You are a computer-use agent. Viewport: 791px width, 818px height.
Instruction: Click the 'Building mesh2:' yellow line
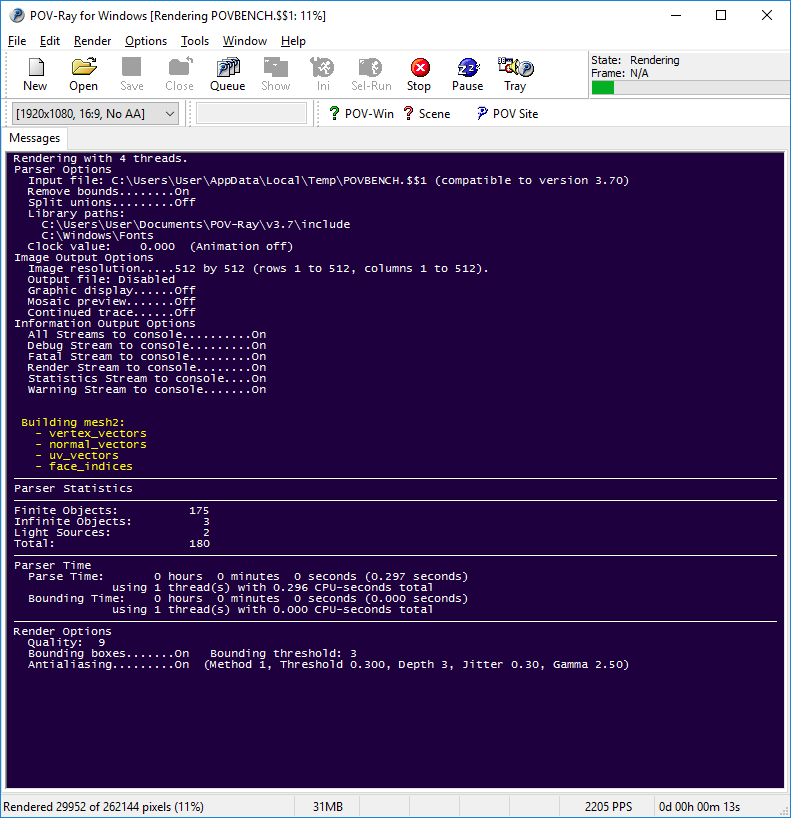pos(73,423)
